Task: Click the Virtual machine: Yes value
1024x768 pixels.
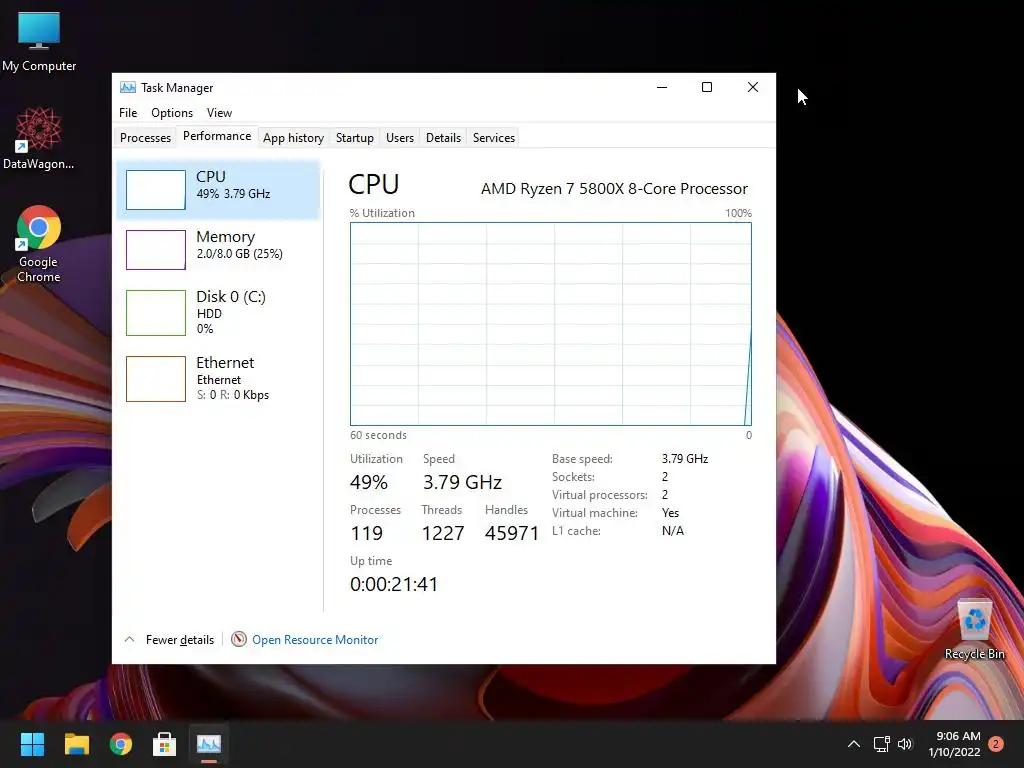Action: click(x=670, y=513)
